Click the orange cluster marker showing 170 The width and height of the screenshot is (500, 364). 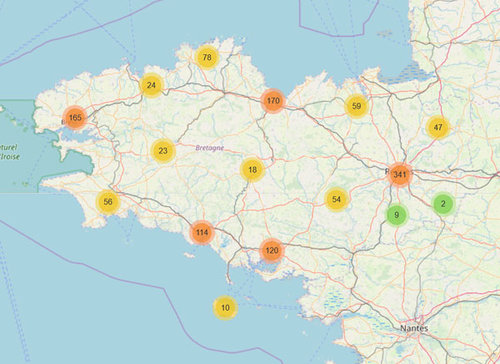pos(273,100)
